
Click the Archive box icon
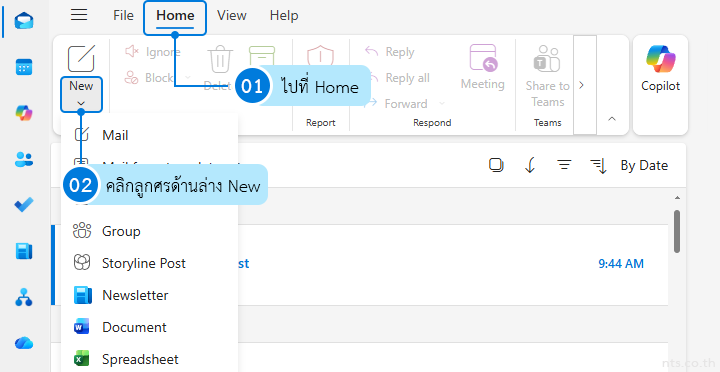click(262, 55)
